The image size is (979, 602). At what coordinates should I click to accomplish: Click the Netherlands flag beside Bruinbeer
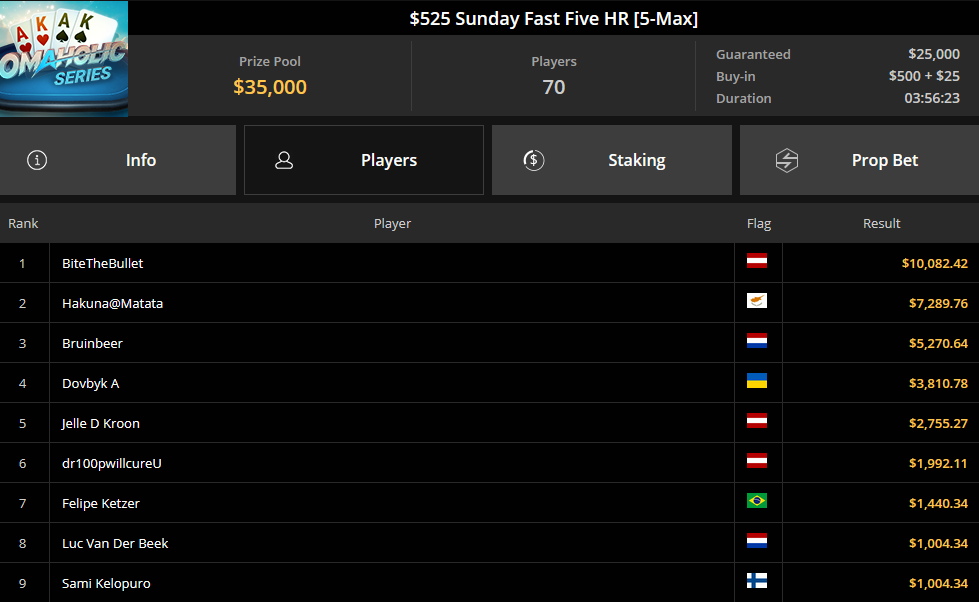[757, 341]
